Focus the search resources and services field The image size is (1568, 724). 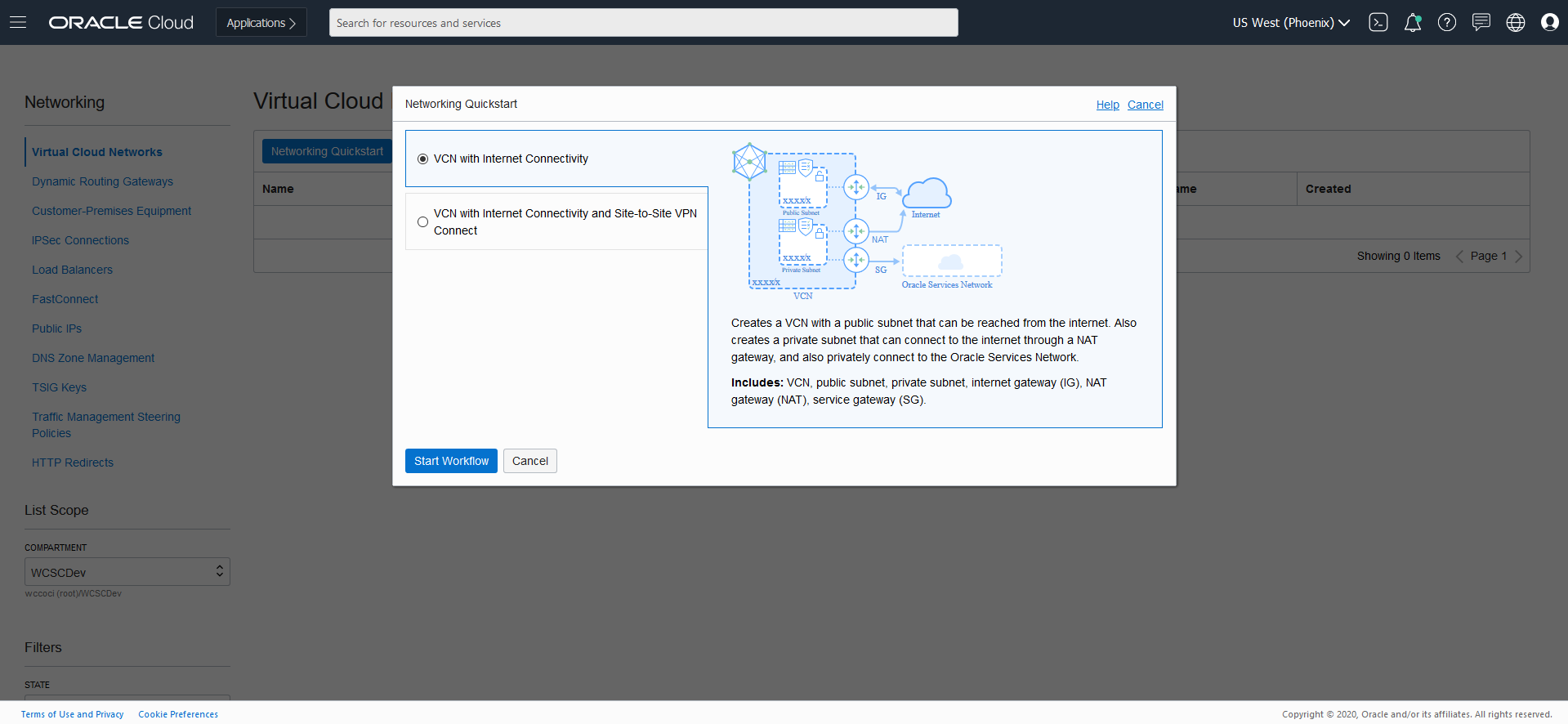[644, 23]
